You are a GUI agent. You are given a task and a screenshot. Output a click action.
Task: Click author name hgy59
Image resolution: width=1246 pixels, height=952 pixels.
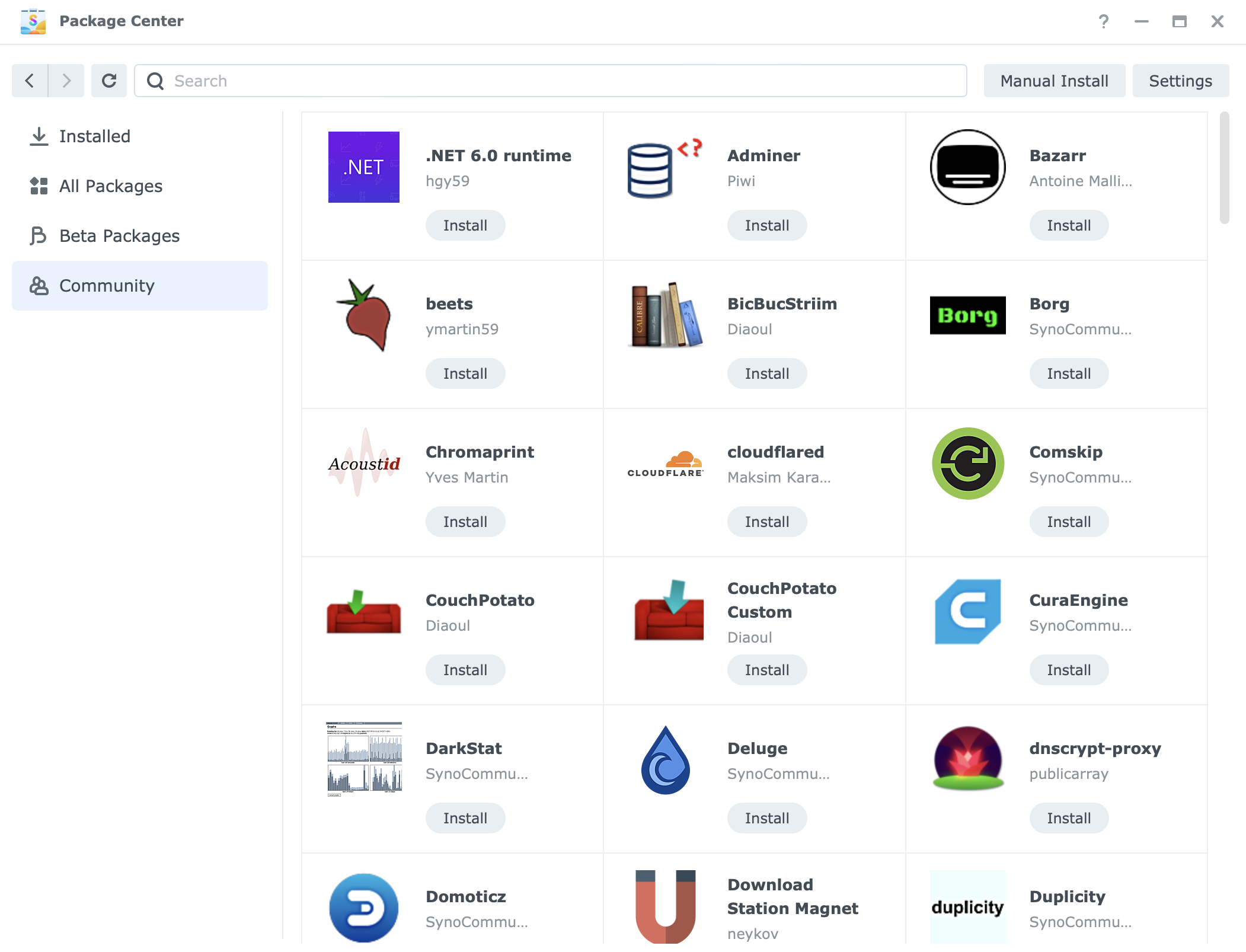click(x=448, y=181)
